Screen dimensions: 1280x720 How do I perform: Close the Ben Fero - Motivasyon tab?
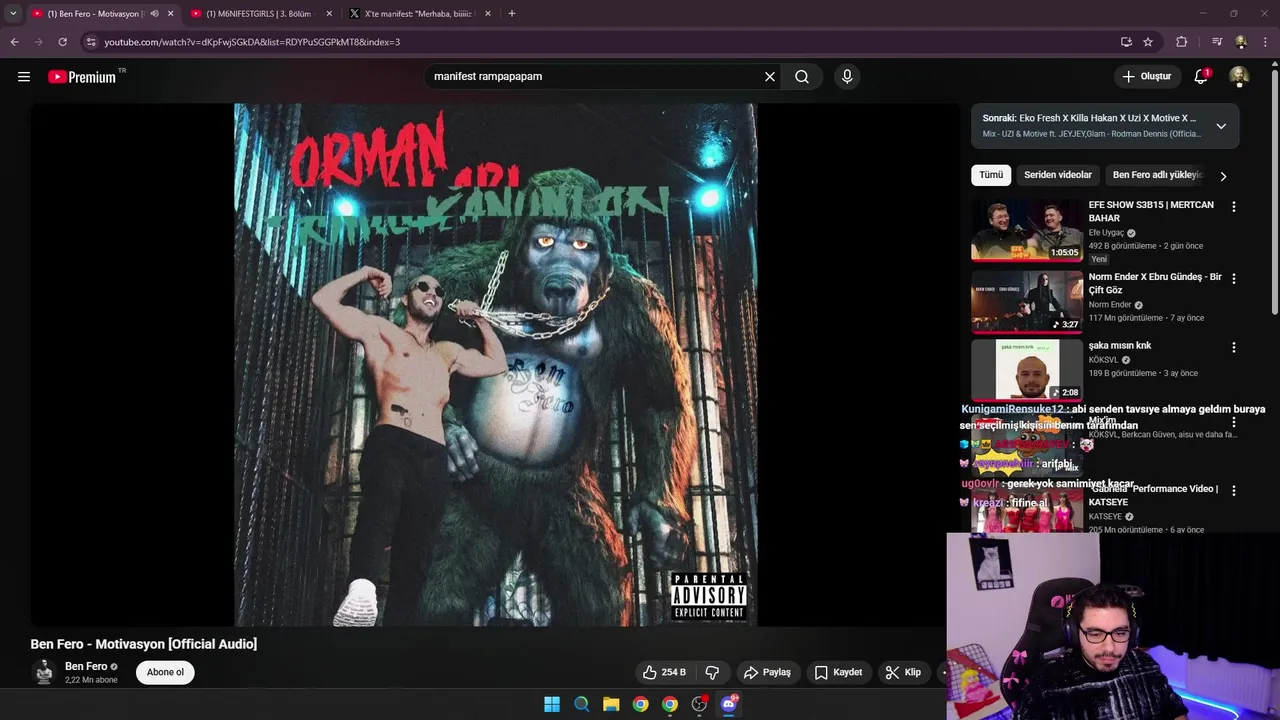pyautogui.click(x=170, y=14)
